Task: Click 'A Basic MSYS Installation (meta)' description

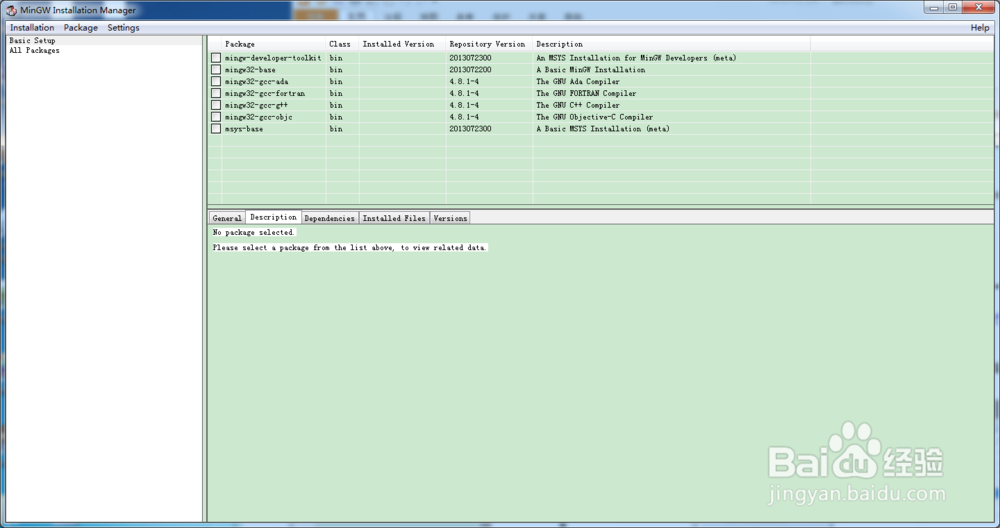Action: click(603, 129)
